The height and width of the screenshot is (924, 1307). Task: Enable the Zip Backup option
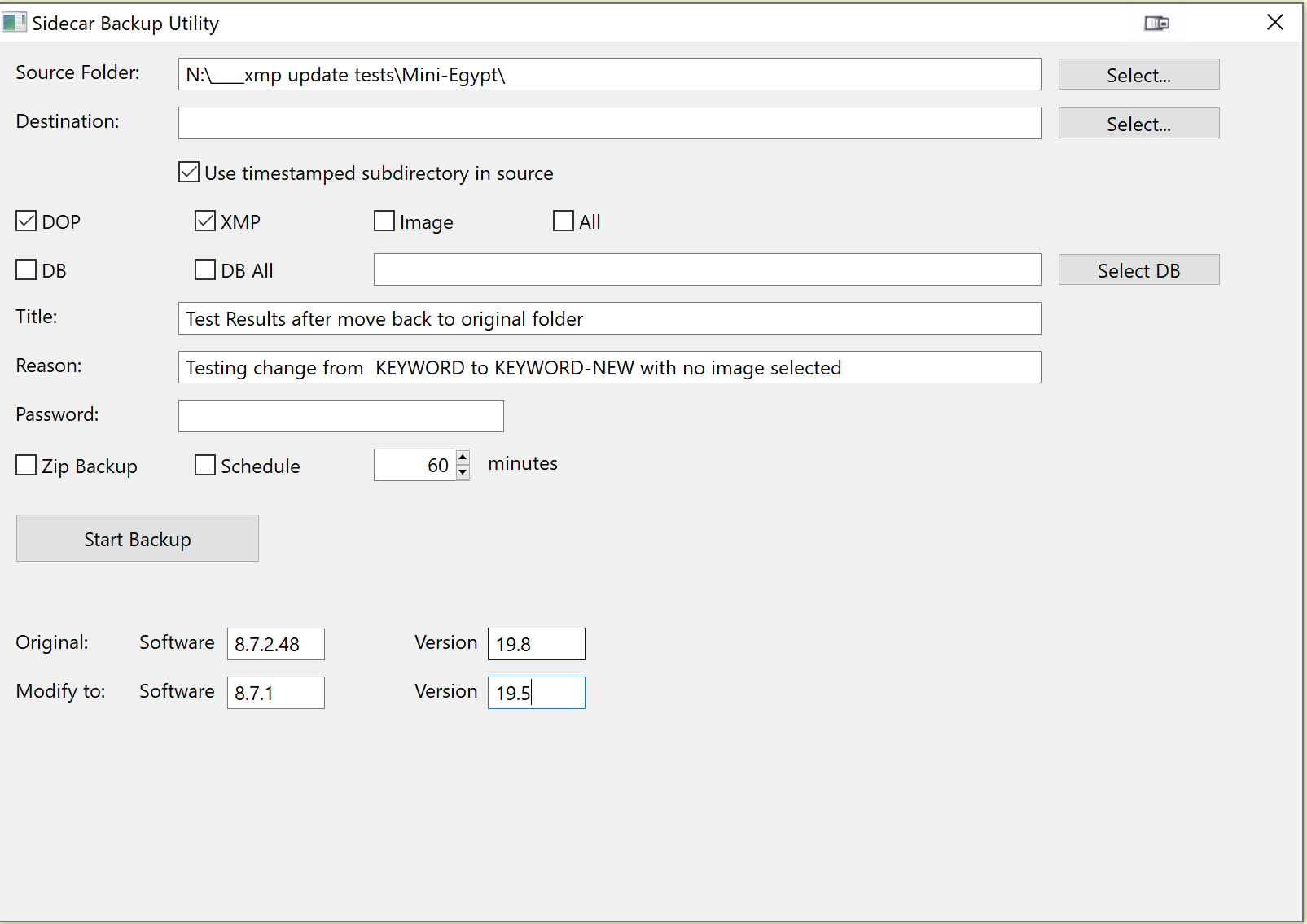pos(26,466)
